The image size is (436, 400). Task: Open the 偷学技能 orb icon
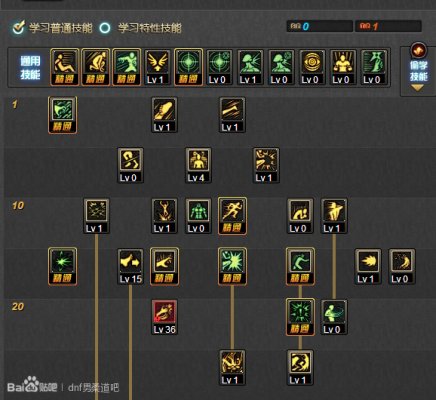coord(418,51)
